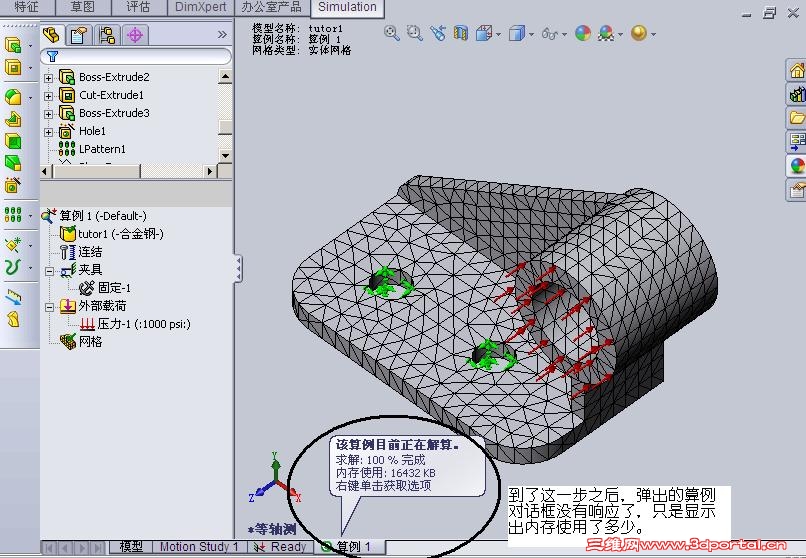Open SolidWorks Resources home in task pane

tap(796, 70)
